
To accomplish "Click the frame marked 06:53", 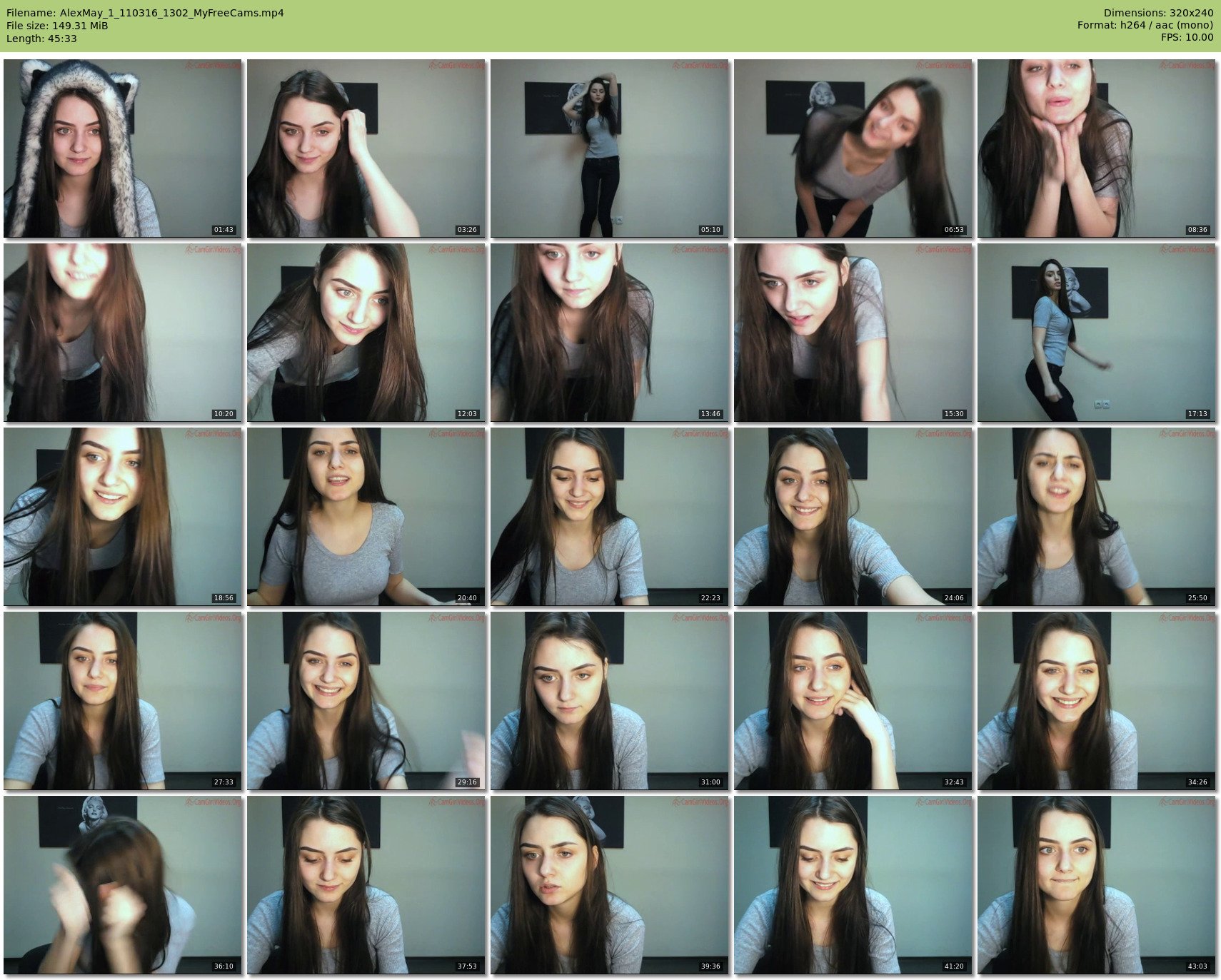I will [x=853, y=148].
